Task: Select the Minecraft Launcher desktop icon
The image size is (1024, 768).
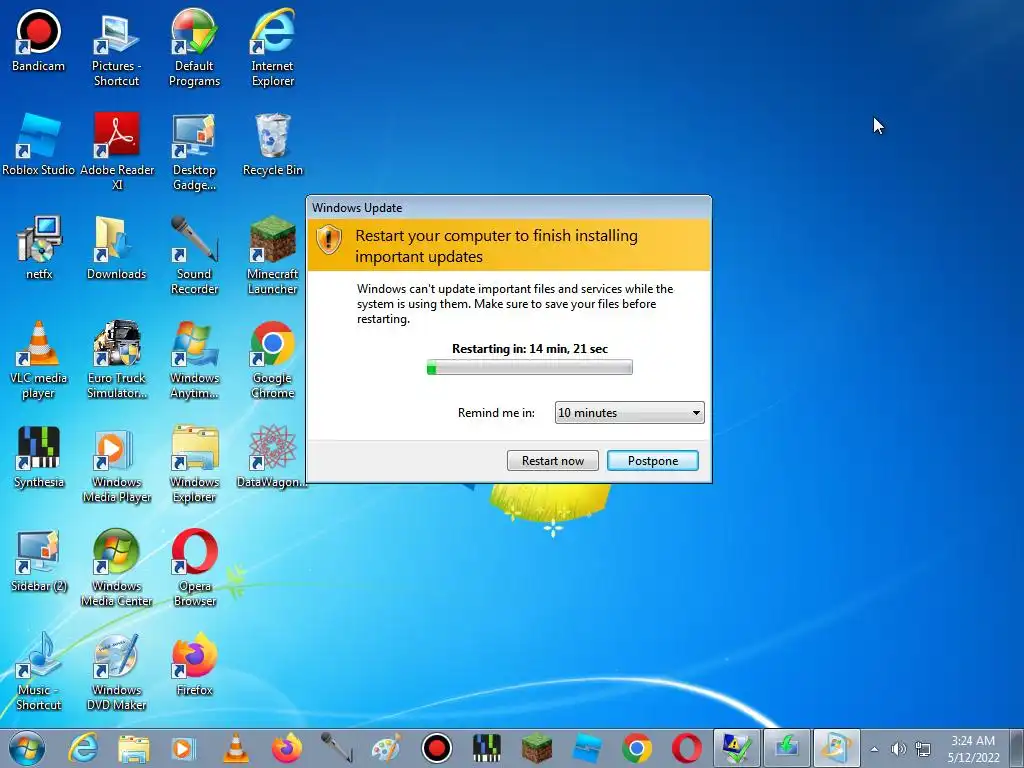Action: click(272, 257)
